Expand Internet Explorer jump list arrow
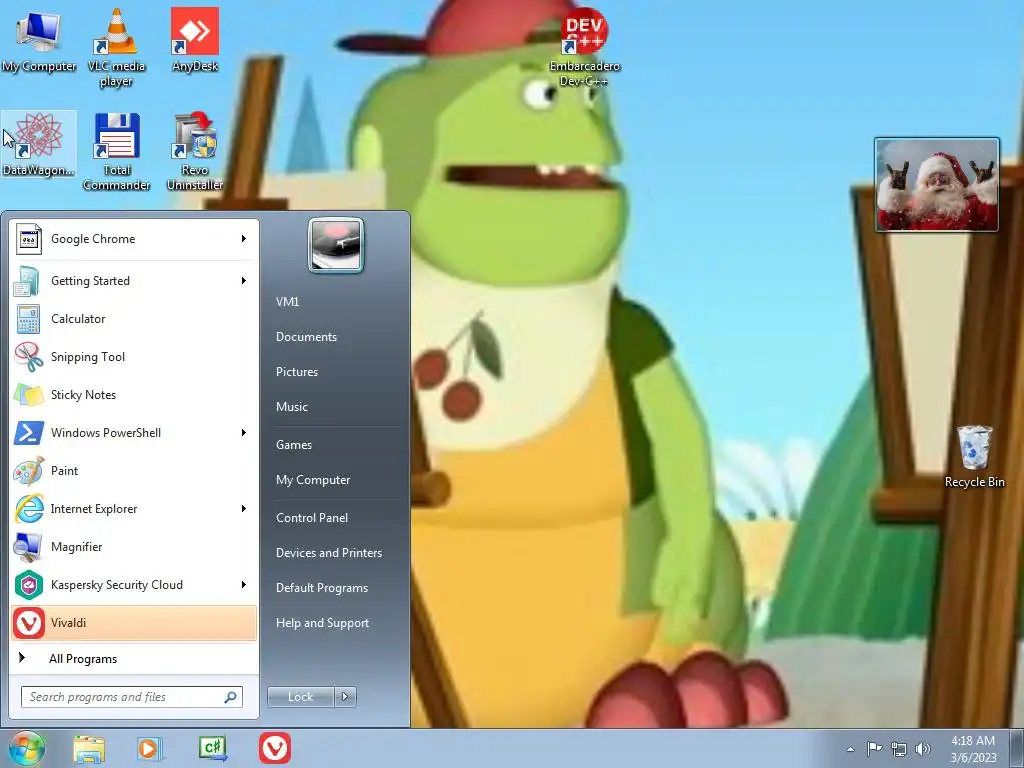Image resolution: width=1024 pixels, height=768 pixels. 244,509
